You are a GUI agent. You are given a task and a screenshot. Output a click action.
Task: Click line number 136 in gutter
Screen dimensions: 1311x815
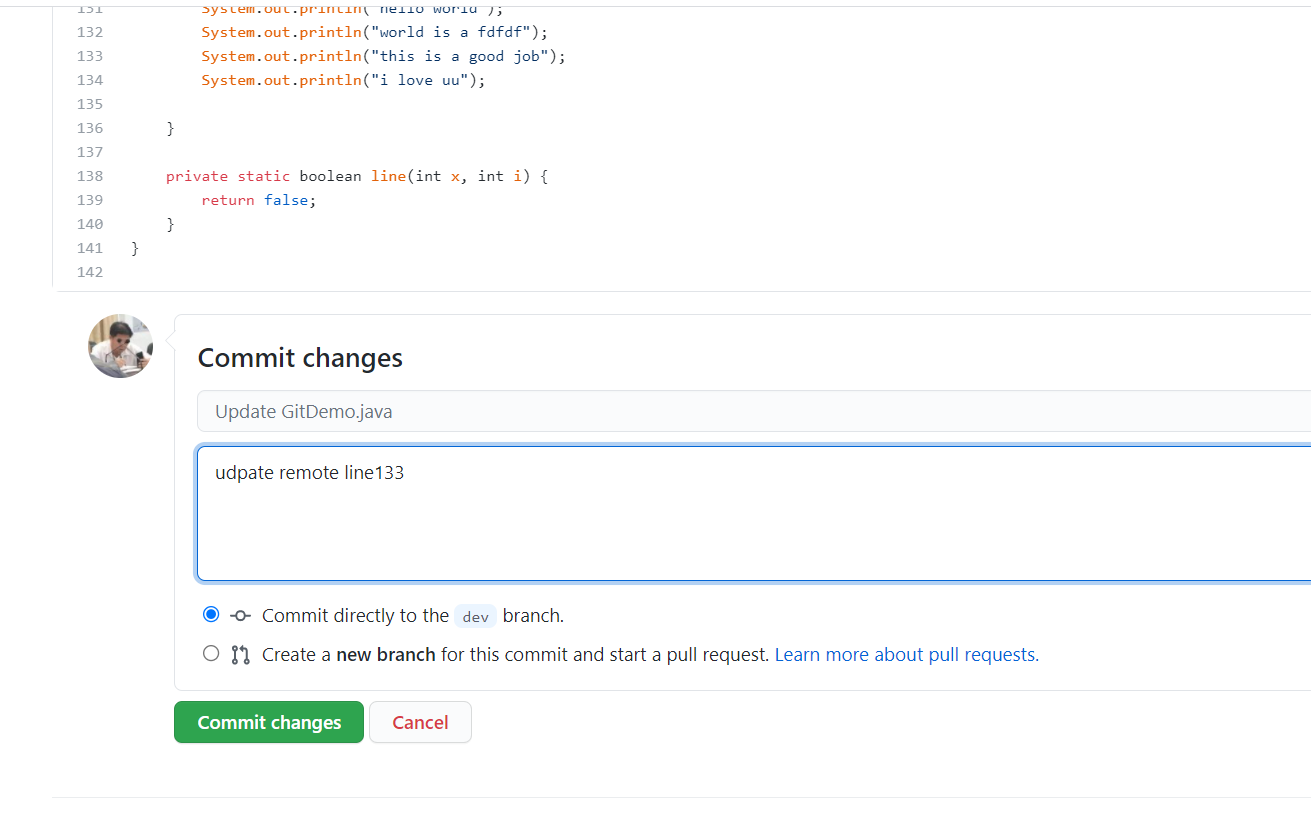pyautogui.click(x=90, y=128)
